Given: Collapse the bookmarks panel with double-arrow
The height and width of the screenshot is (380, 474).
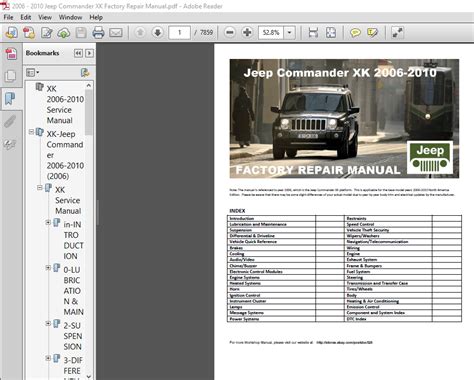Looking at the screenshot, I should [78, 53].
